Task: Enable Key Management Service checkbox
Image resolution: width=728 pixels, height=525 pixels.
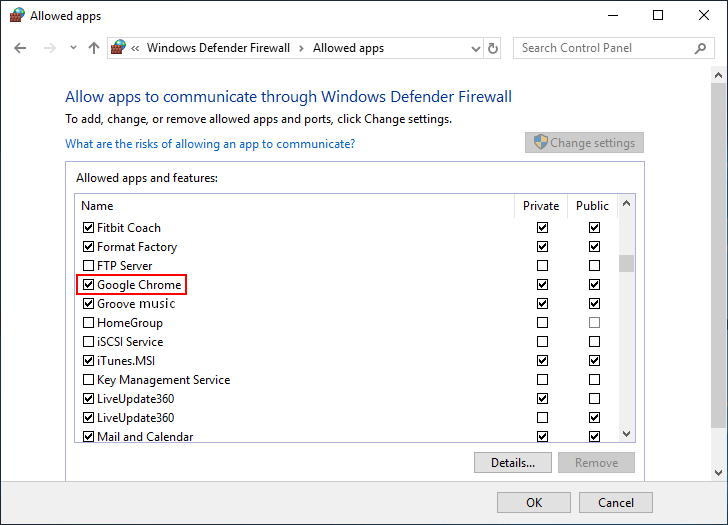Action: (x=88, y=380)
